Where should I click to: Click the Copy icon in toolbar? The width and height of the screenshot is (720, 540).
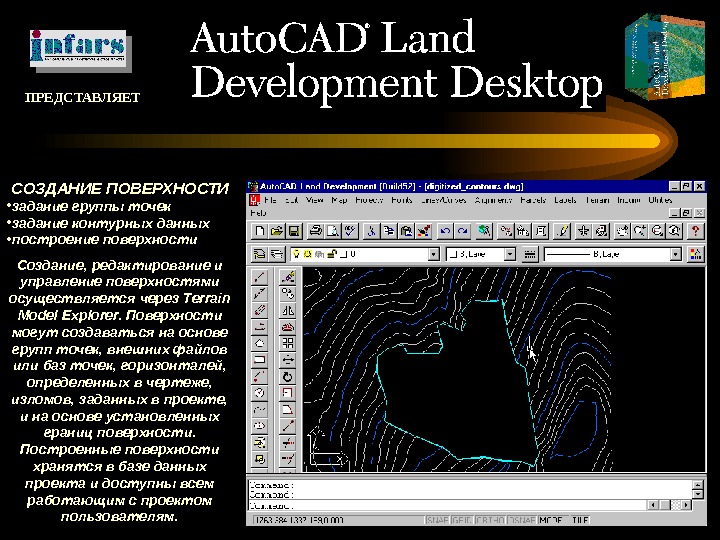[389, 231]
